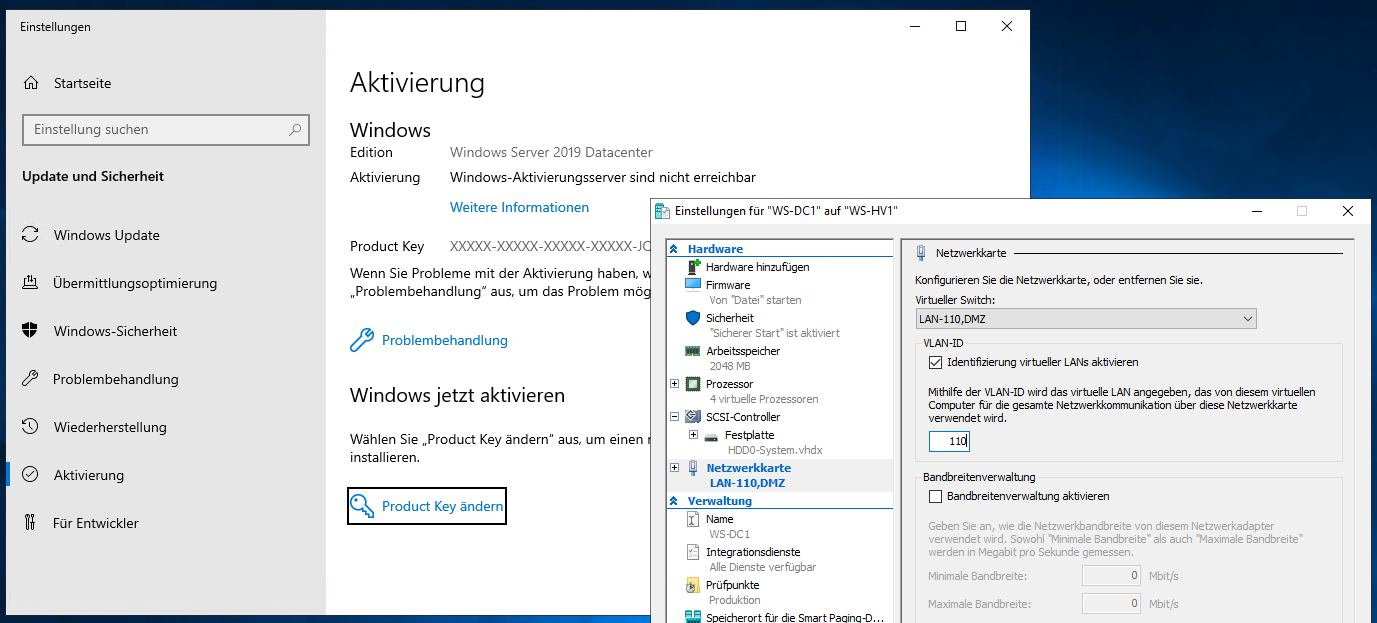Collapse the Verwaltung section header
The height and width of the screenshot is (623, 1377).
pos(674,501)
